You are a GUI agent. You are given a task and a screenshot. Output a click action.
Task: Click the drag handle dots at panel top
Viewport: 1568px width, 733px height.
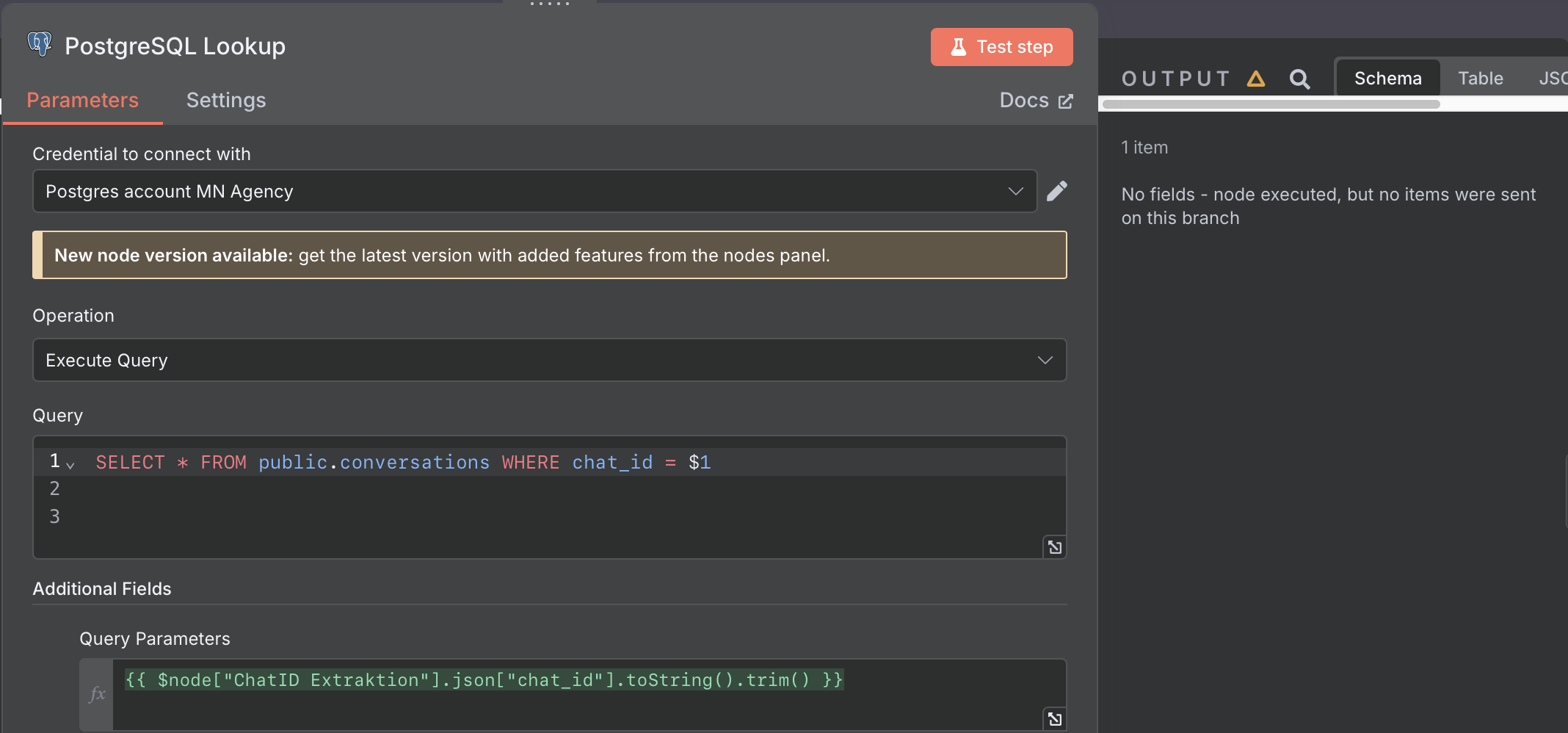coord(550,4)
